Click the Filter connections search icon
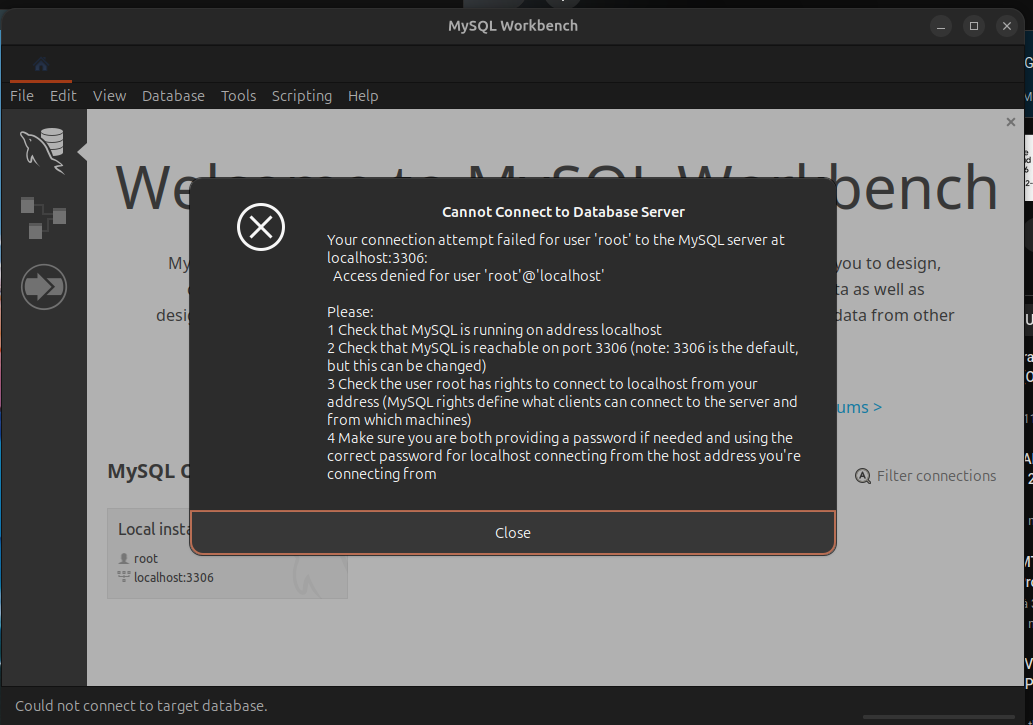Viewport: 1033px width, 725px height. tap(862, 476)
